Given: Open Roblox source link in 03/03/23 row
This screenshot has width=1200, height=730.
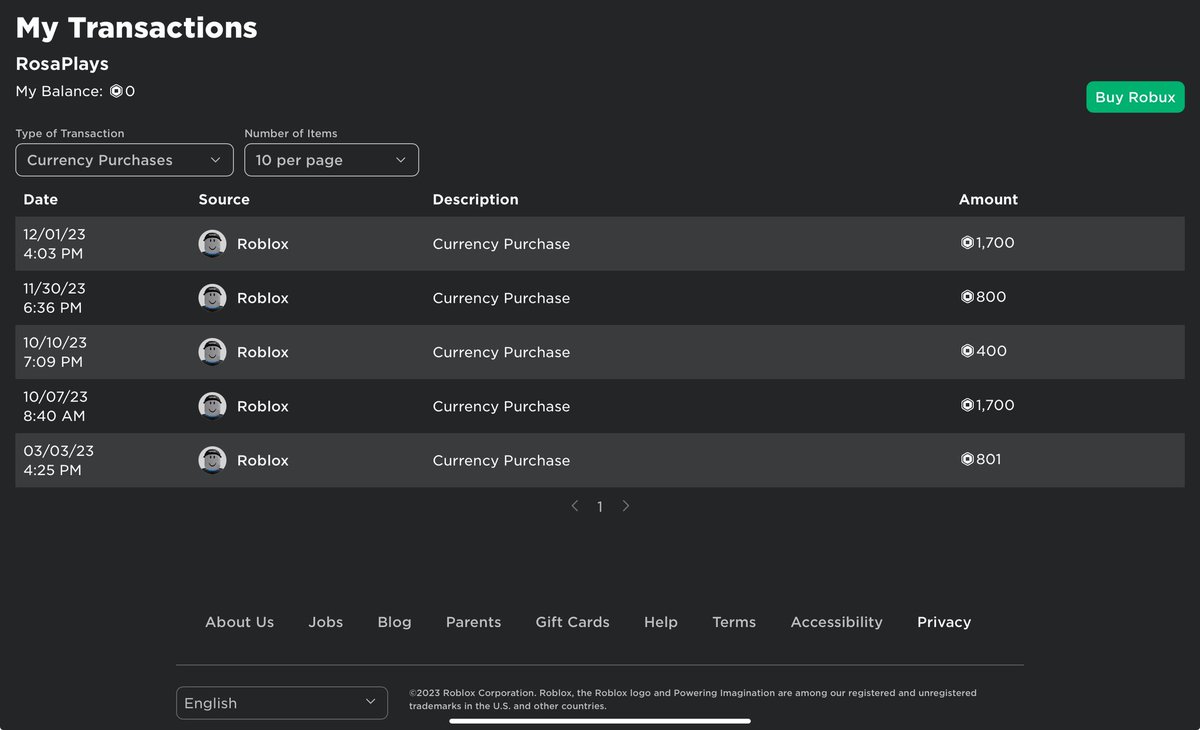Looking at the screenshot, I should (263, 460).
